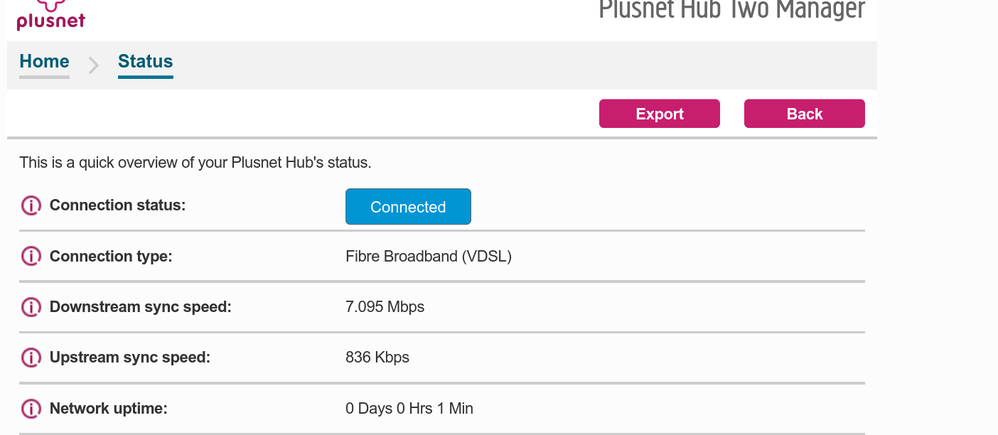Click the Fibre Broadband (VDSL) value
Viewport: 998px width, 435px height.
click(428, 257)
